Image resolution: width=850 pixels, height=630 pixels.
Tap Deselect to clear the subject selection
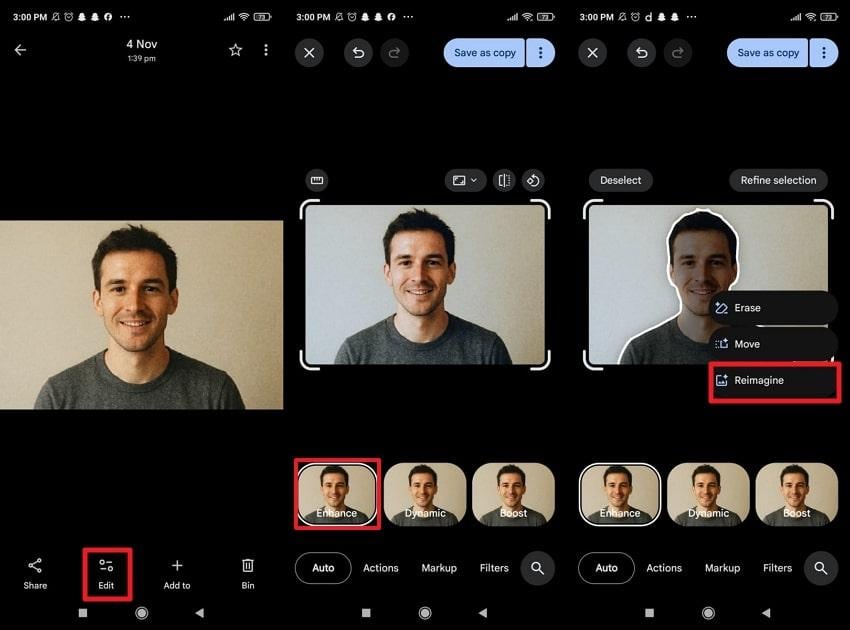[x=620, y=180]
